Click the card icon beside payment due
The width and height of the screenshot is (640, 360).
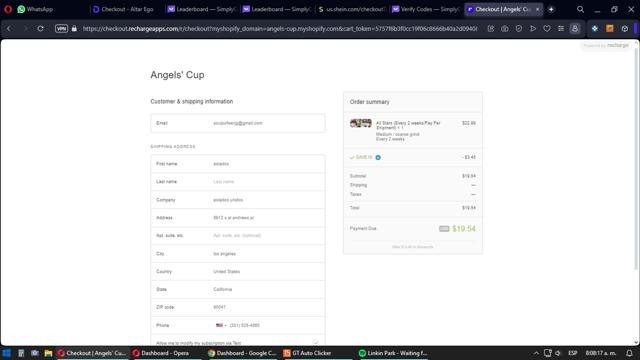(x=444, y=229)
